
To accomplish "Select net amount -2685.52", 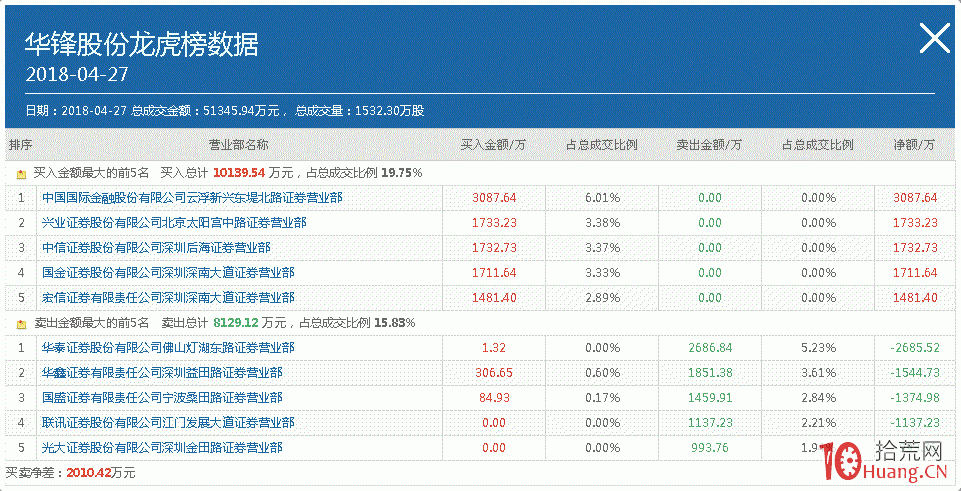I will click(914, 348).
